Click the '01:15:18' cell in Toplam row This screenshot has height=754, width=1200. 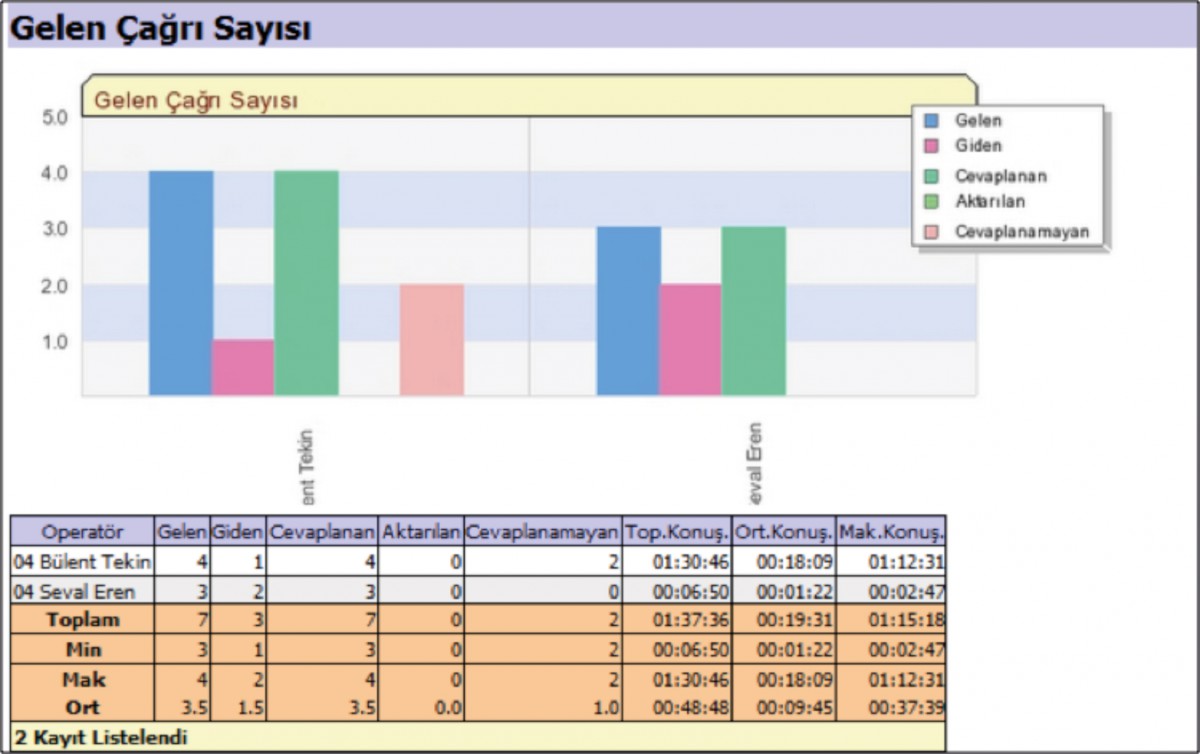pyautogui.click(x=891, y=619)
